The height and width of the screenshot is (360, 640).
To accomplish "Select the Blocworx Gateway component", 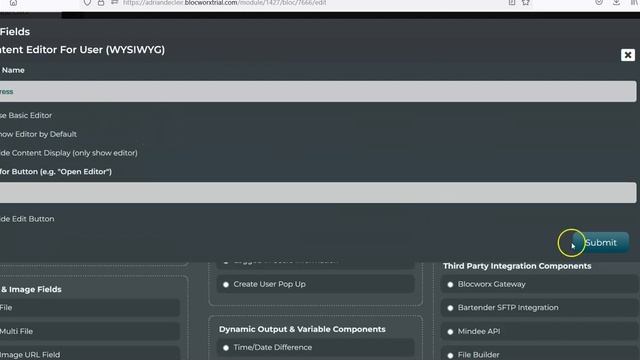I will (x=539, y=284).
